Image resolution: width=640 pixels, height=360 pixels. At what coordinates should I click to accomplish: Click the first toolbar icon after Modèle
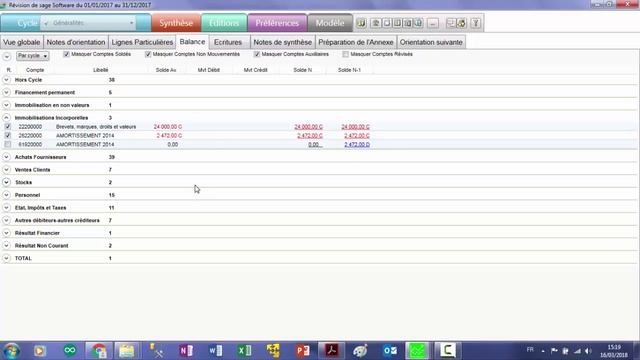pos(361,23)
